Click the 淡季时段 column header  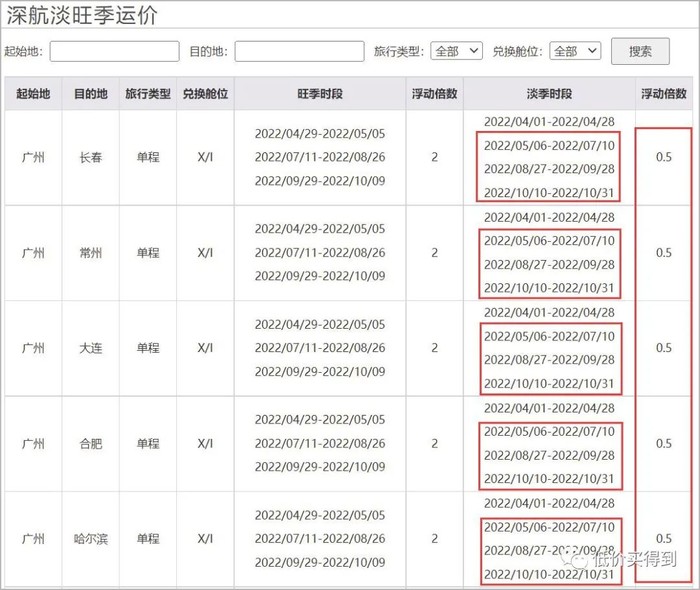[x=549, y=94]
